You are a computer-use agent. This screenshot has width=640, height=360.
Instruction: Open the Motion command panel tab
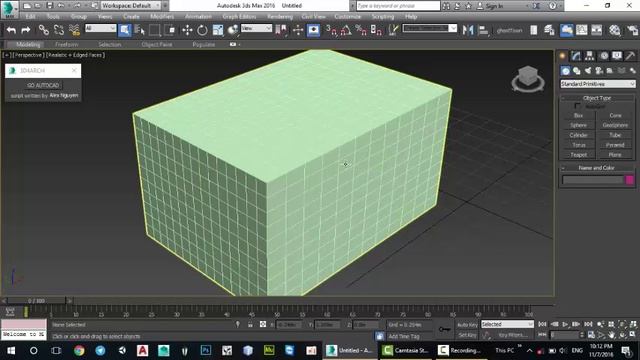(604, 56)
